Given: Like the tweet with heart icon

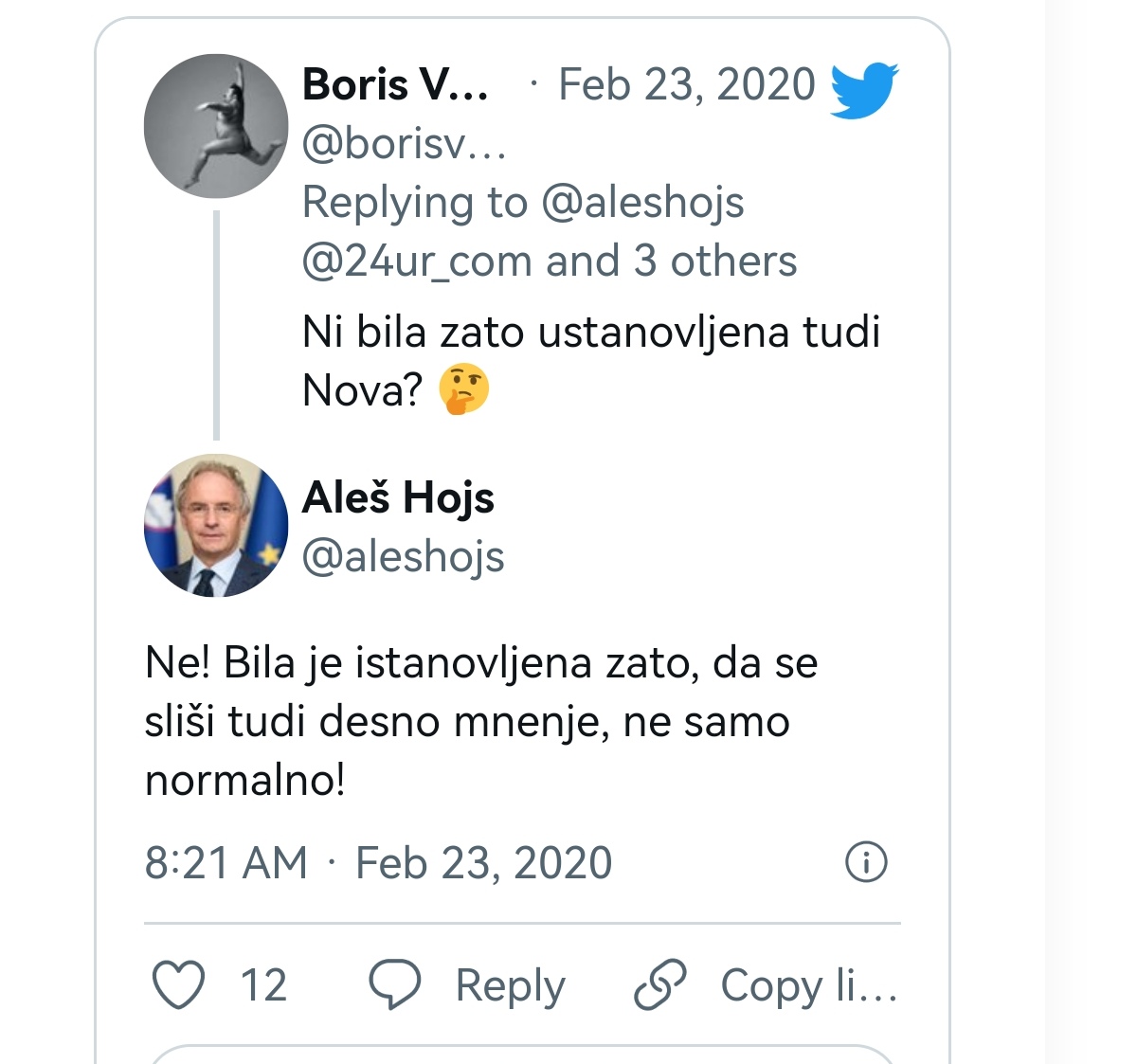Looking at the screenshot, I should [x=179, y=984].
